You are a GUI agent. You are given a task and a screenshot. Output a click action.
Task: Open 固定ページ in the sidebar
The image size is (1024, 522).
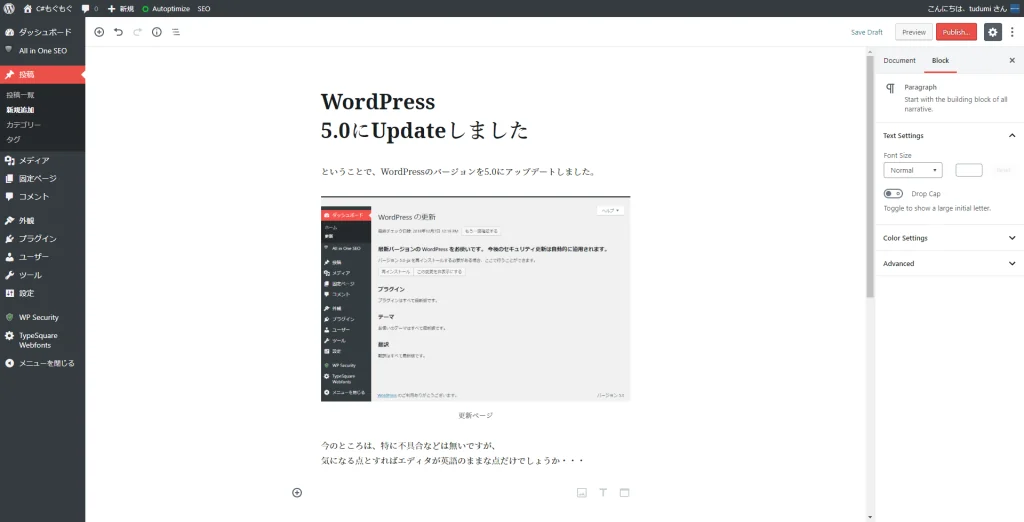pyautogui.click(x=42, y=178)
